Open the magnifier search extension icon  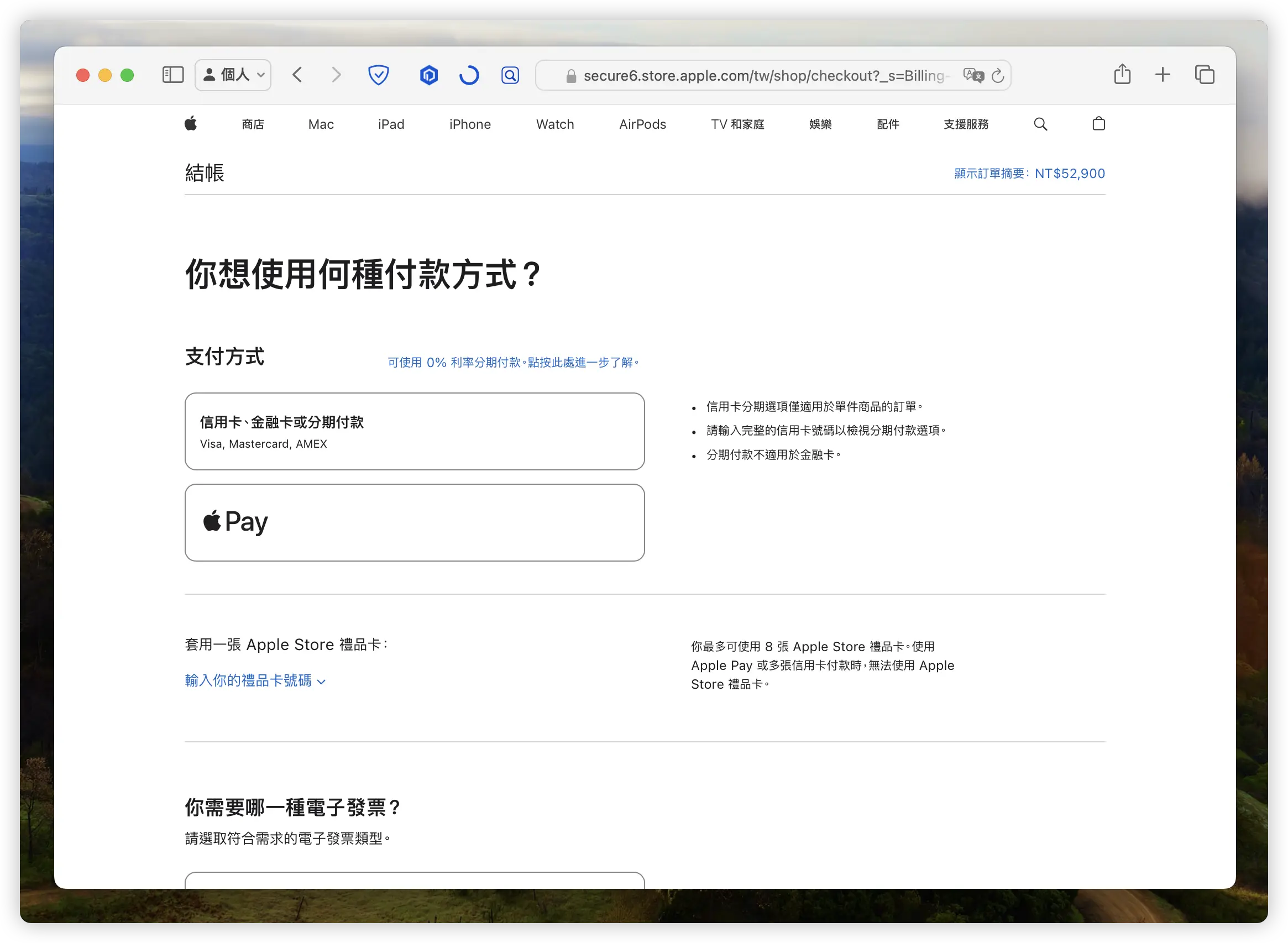click(x=510, y=75)
